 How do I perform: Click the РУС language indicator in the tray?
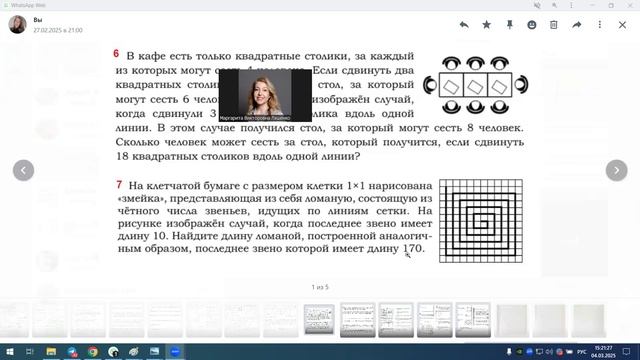click(582, 351)
